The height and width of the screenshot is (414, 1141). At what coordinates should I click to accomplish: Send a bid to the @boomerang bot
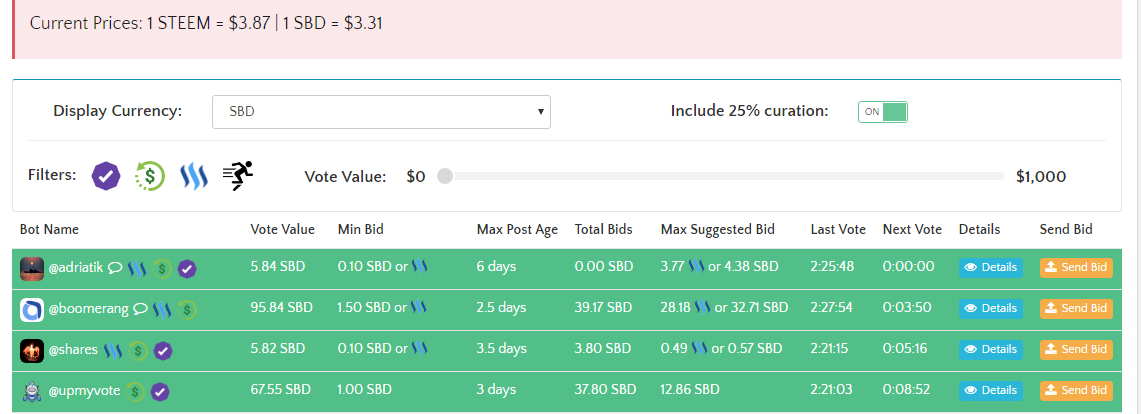pyautogui.click(x=1076, y=309)
